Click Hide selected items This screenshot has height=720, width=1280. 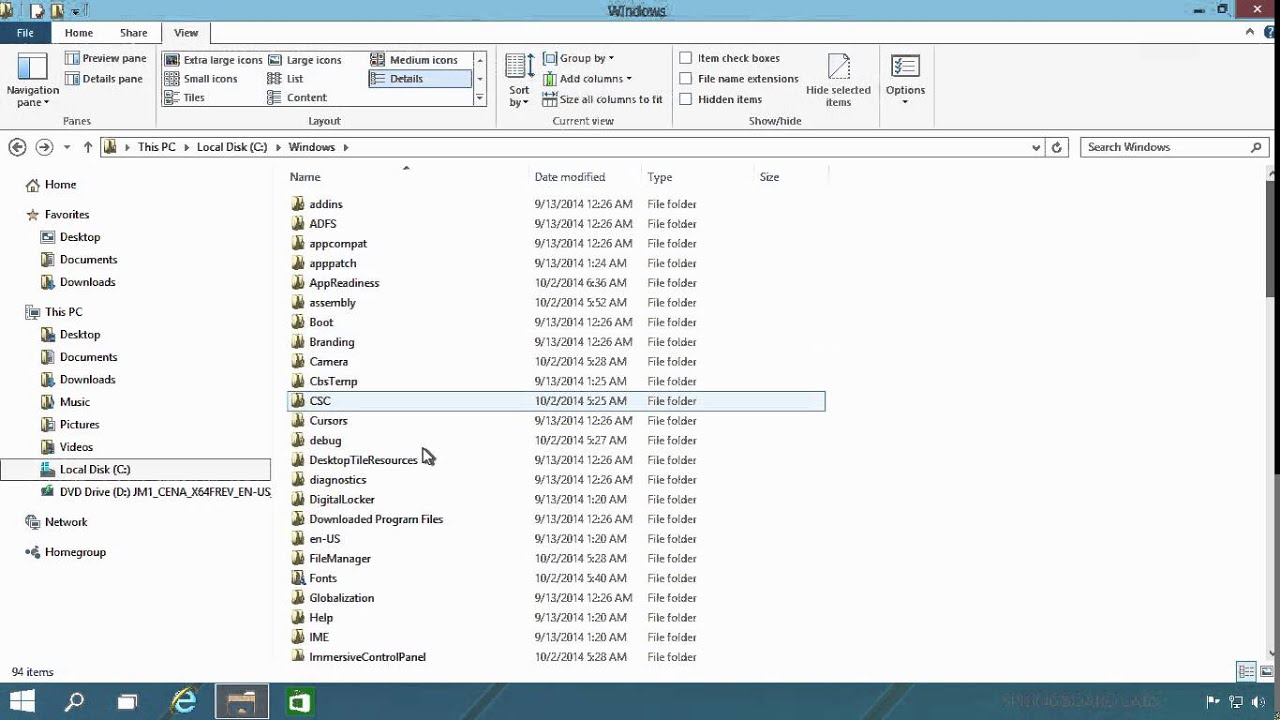tap(838, 80)
